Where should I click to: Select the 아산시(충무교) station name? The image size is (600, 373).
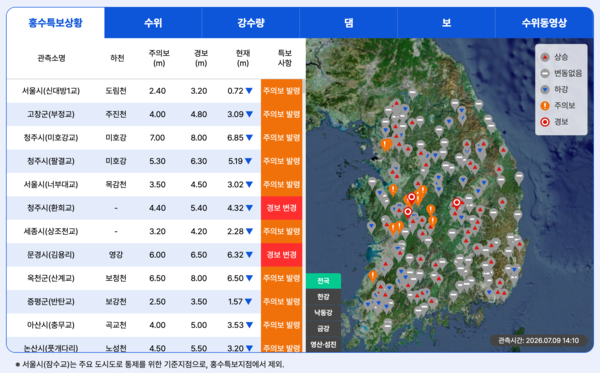(51, 325)
